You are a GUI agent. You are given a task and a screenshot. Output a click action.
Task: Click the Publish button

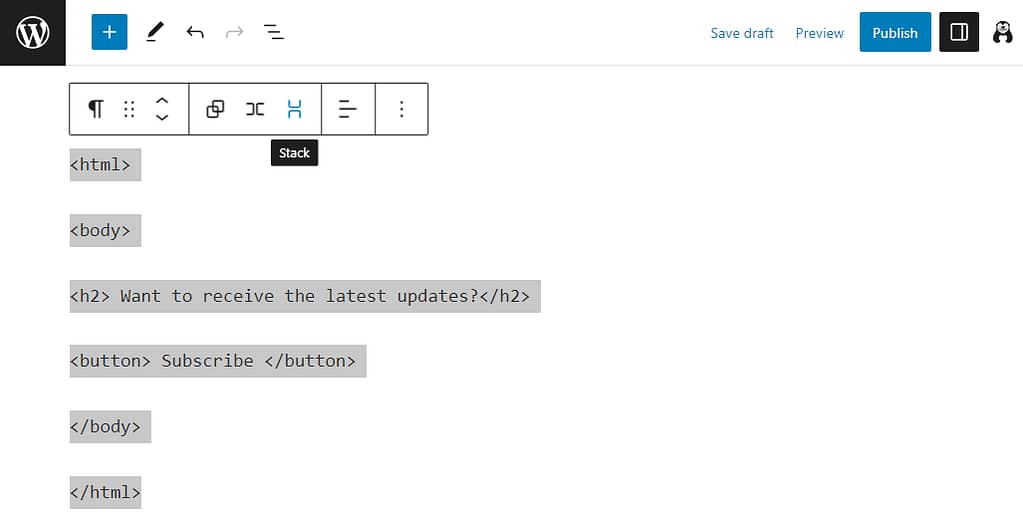click(895, 32)
